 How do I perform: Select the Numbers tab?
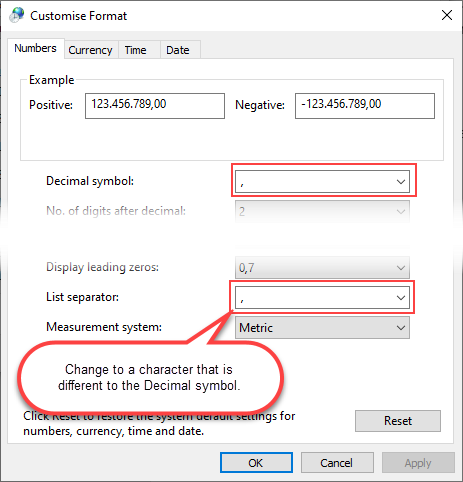tap(36, 49)
